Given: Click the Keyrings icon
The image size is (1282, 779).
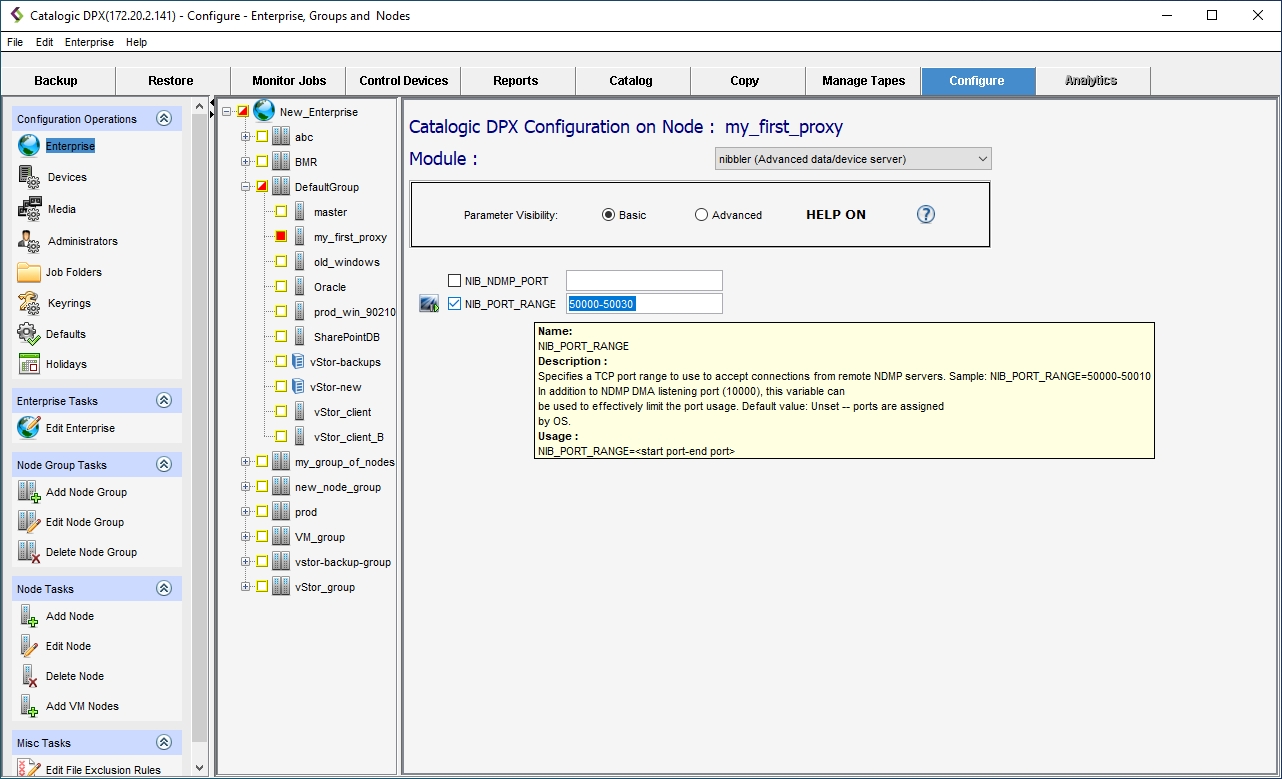Looking at the screenshot, I should [29, 303].
